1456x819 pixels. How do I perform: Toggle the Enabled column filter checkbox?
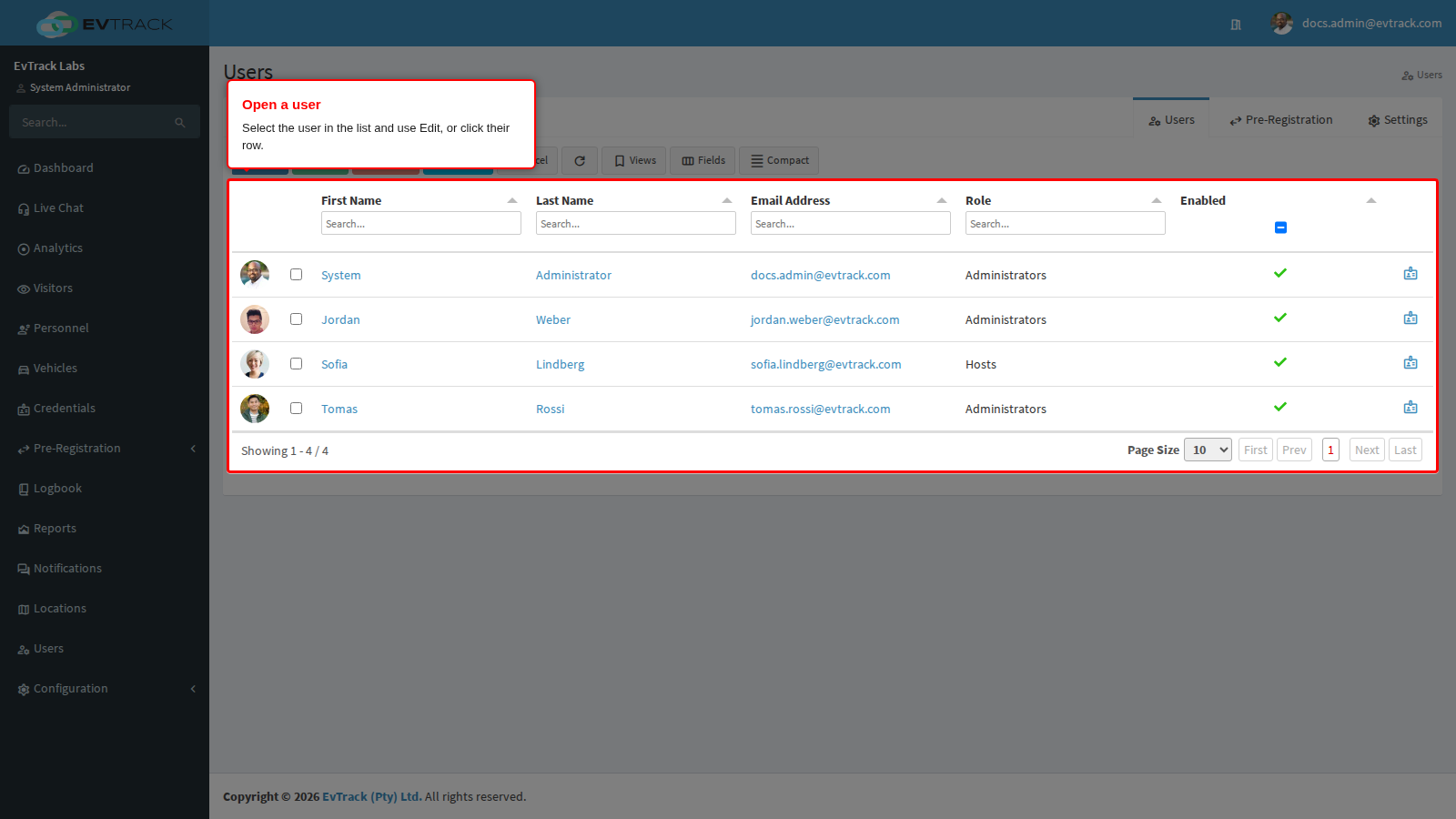(x=1280, y=227)
